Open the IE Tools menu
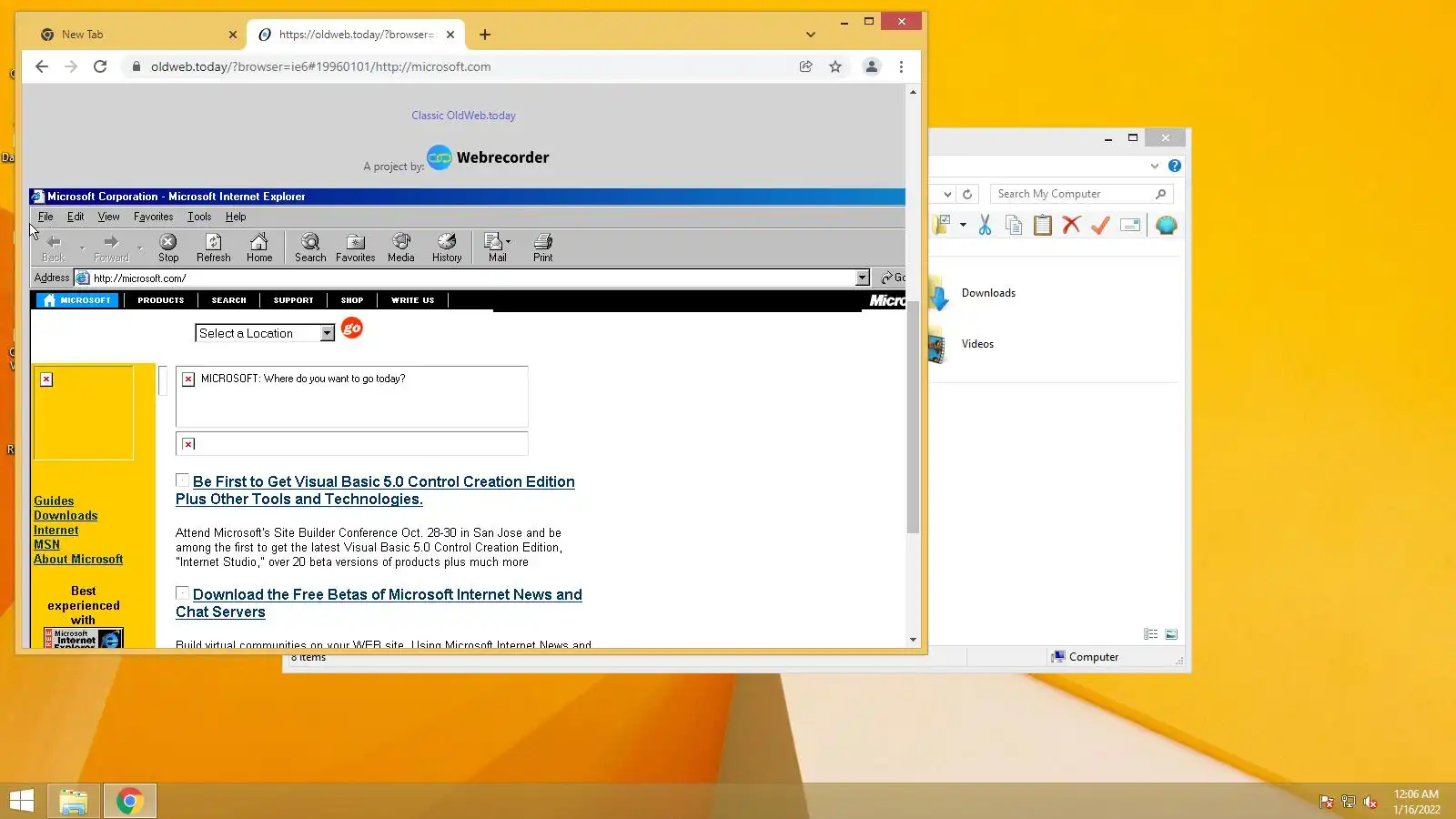 [199, 217]
